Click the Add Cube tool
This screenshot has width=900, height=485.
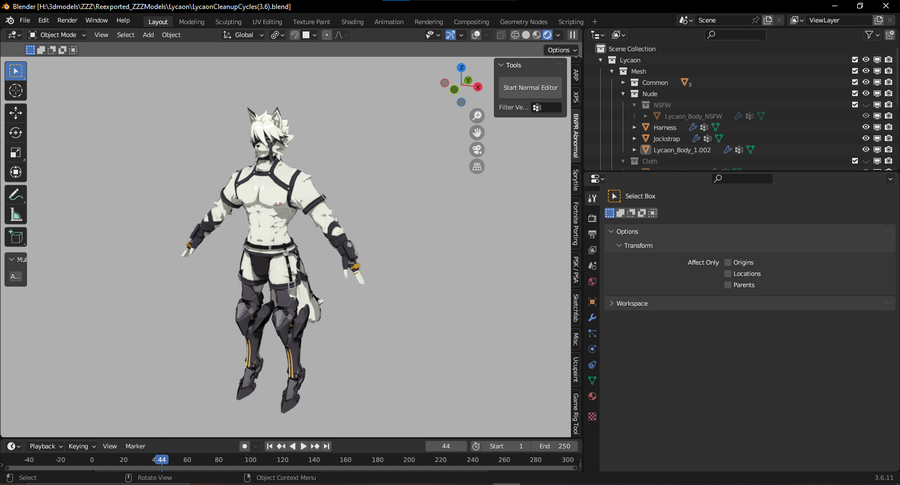pyautogui.click(x=16, y=237)
